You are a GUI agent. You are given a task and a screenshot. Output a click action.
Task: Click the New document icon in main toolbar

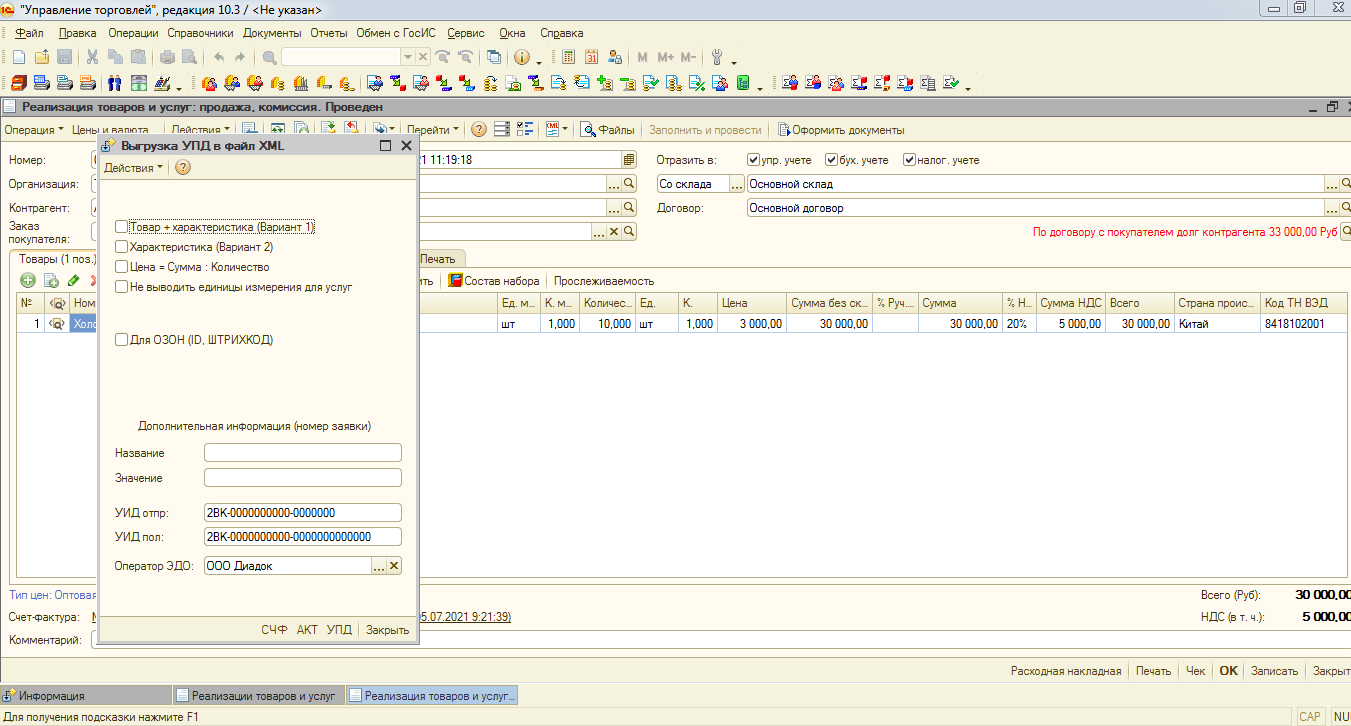tap(18, 57)
